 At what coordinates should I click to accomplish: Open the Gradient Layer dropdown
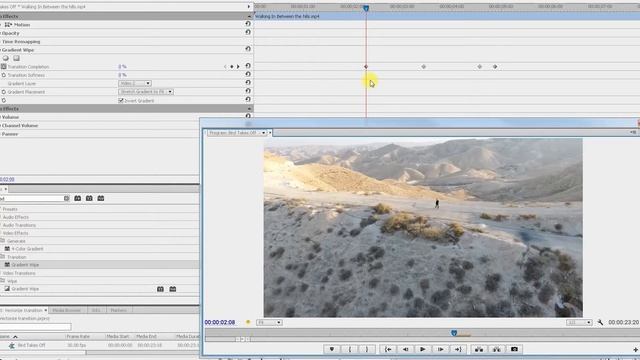pyautogui.click(x=135, y=83)
